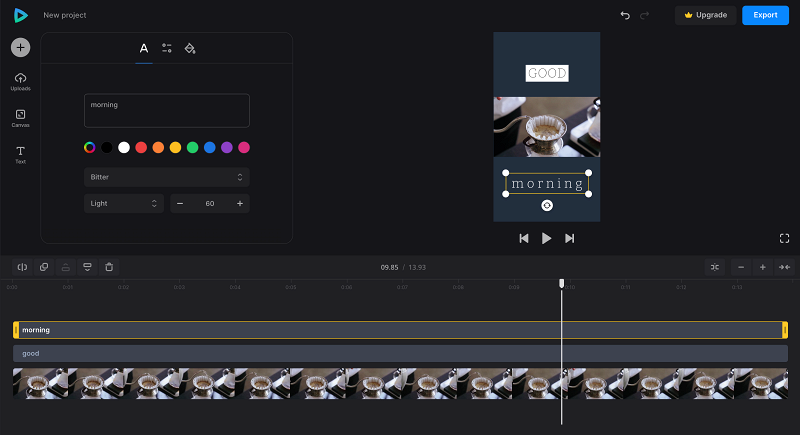Duplicate the selected clip

44,267
